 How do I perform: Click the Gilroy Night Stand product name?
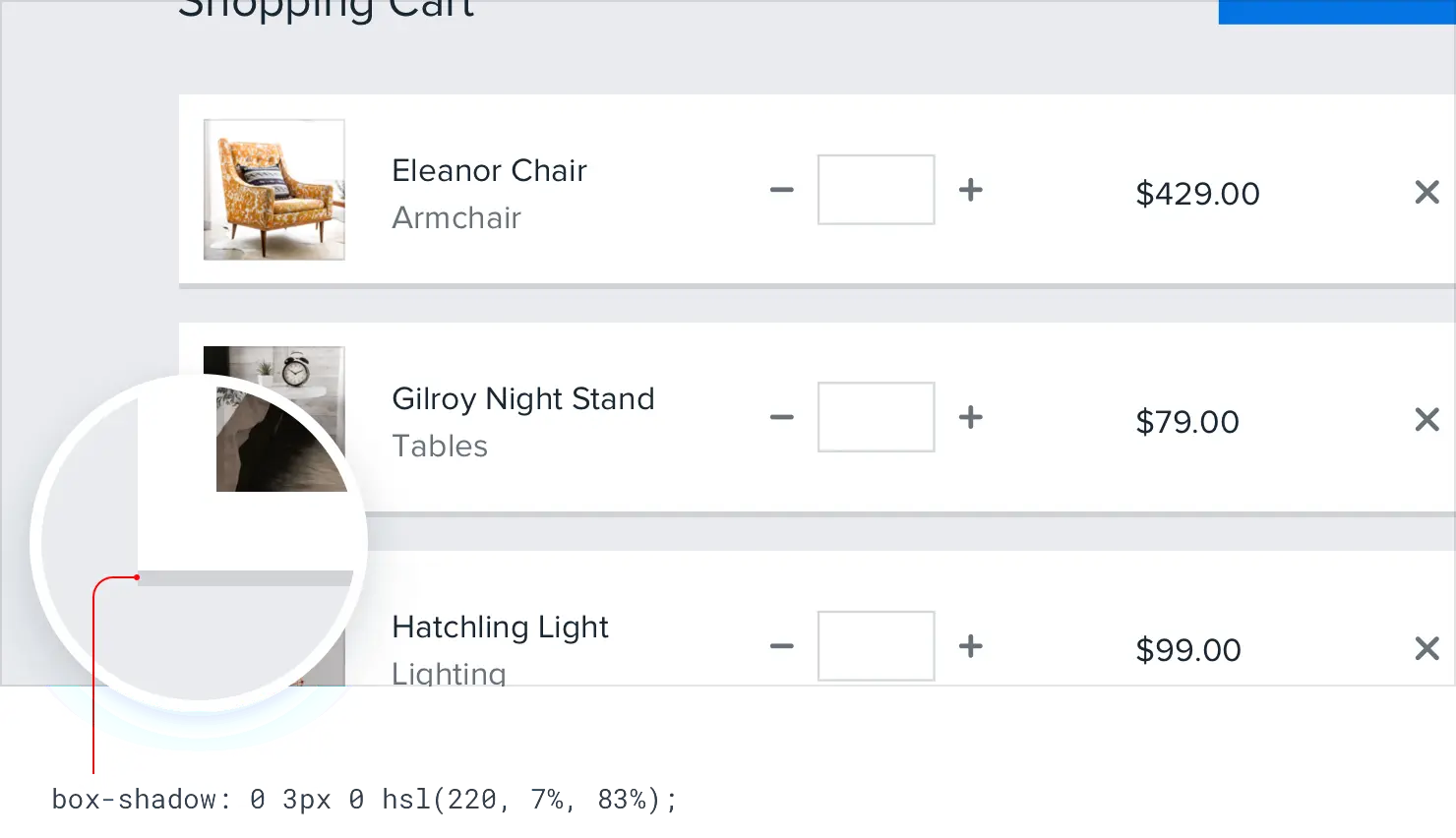pos(522,399)
